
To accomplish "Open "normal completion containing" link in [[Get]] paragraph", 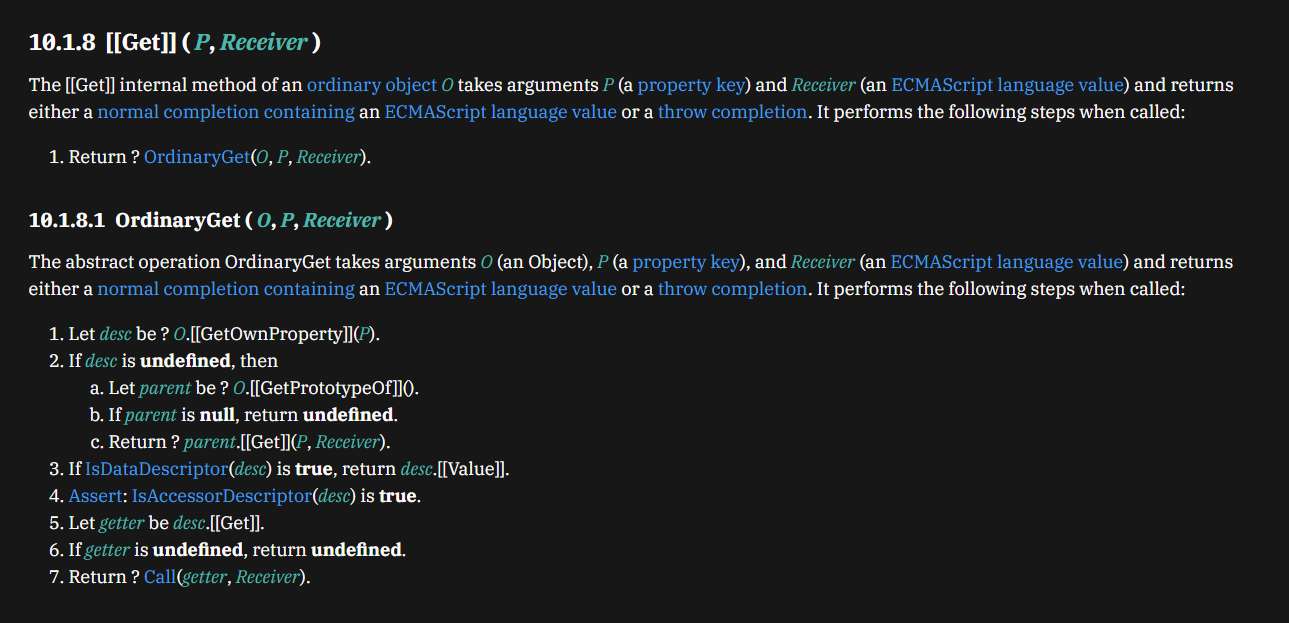I will 225,112.
